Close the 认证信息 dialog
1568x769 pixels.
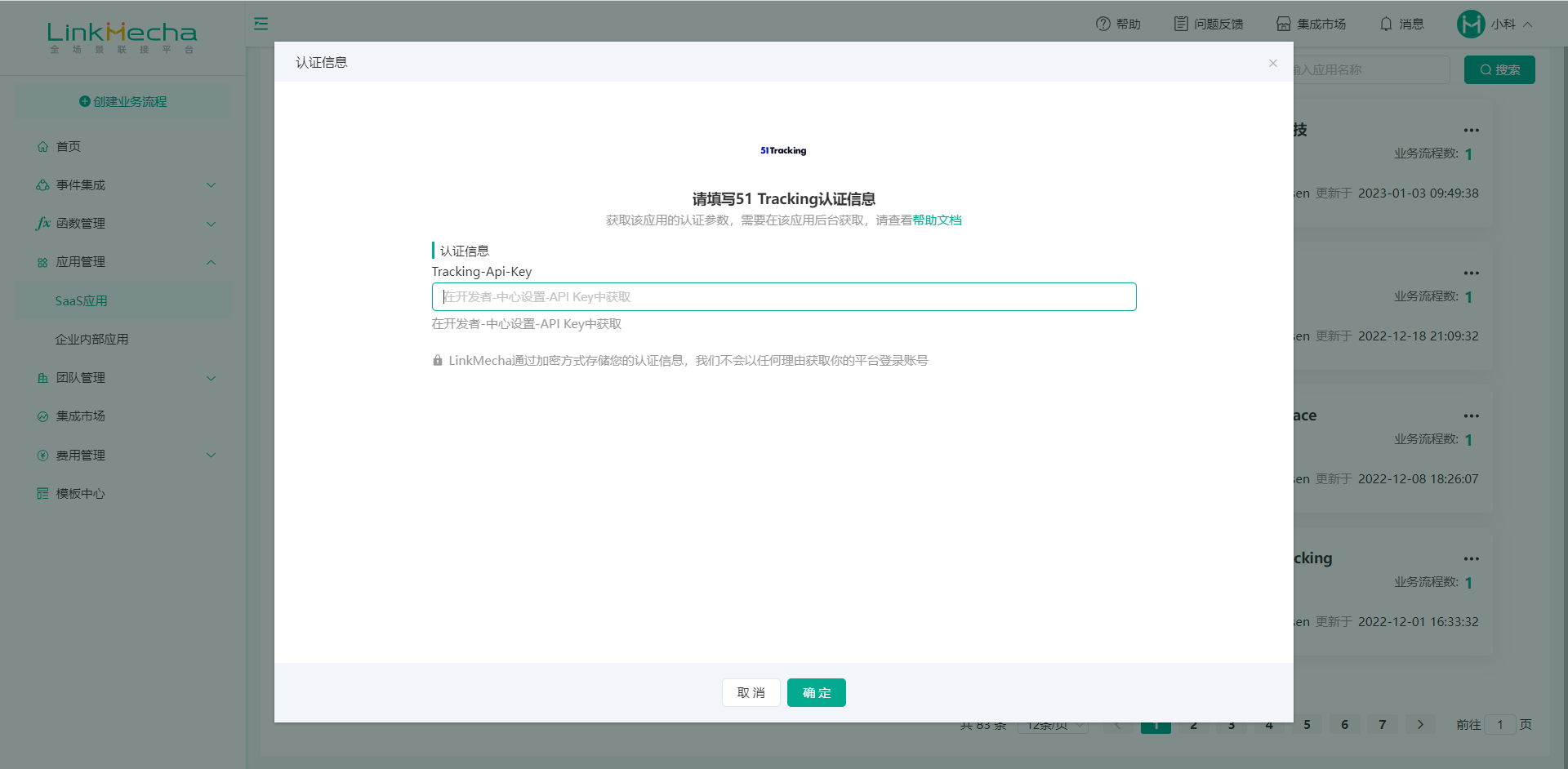click(1272, 63)
